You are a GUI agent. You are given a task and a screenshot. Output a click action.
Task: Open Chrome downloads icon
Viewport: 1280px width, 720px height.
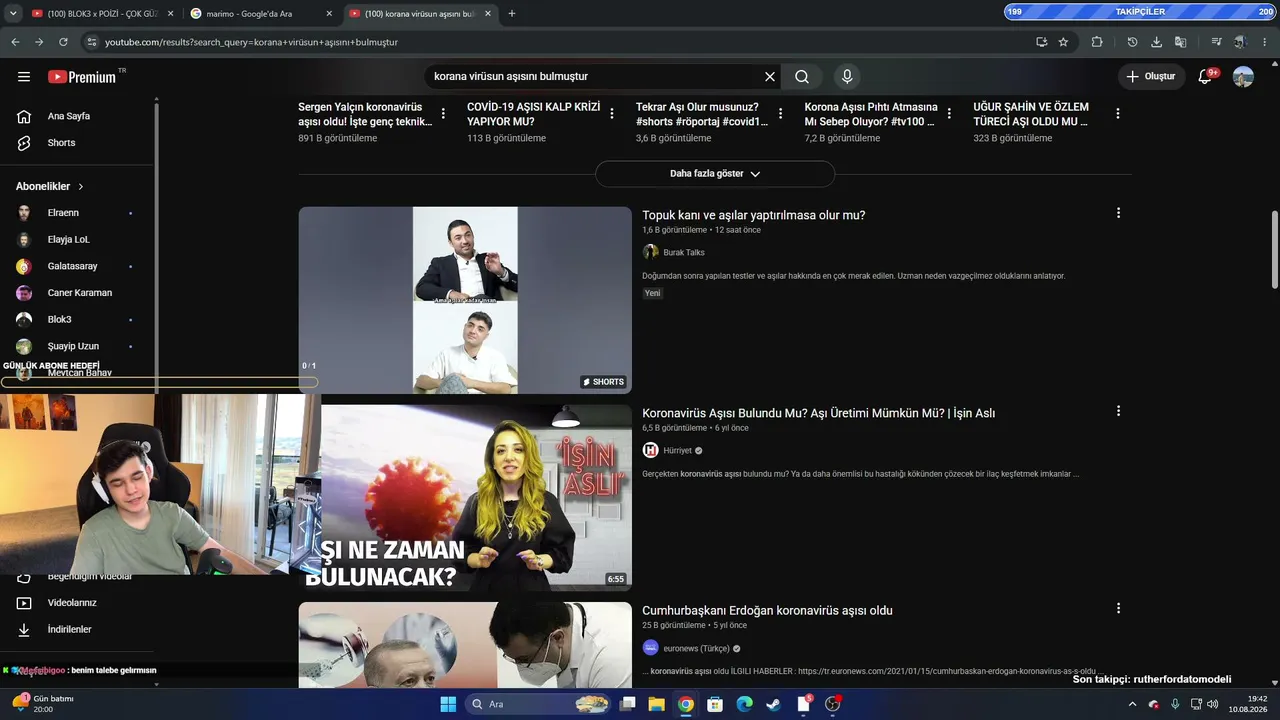pos(1157,42)
